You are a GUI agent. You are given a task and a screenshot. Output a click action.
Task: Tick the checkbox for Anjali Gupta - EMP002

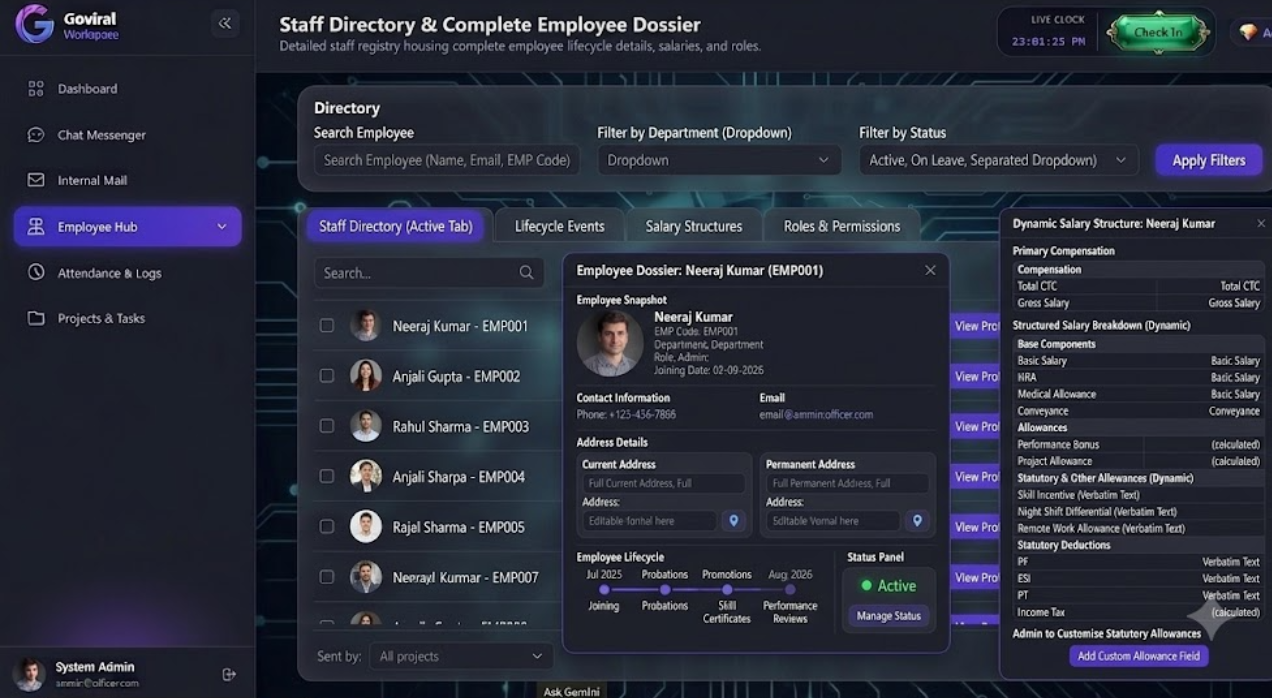coord(327,376)
